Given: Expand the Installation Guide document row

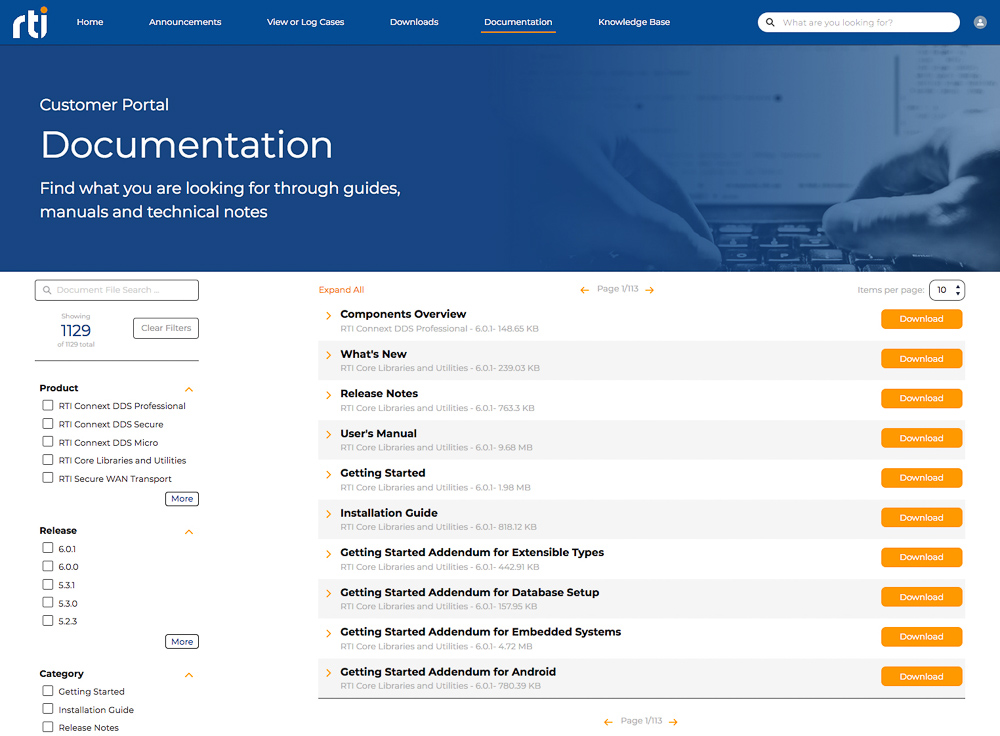Looking at the screenshot, I should click(328, 514).
